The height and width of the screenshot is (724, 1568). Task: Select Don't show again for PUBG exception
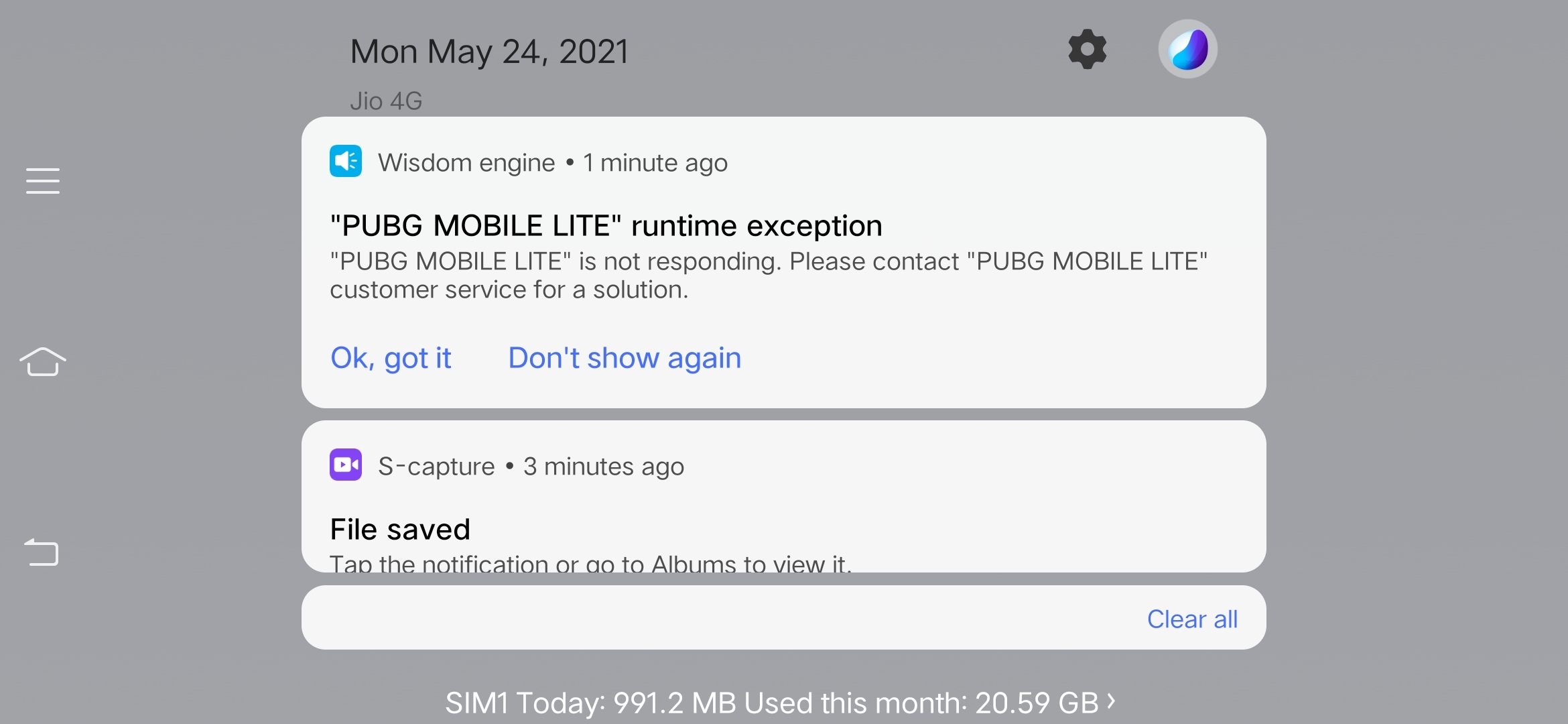pos(624,358)
